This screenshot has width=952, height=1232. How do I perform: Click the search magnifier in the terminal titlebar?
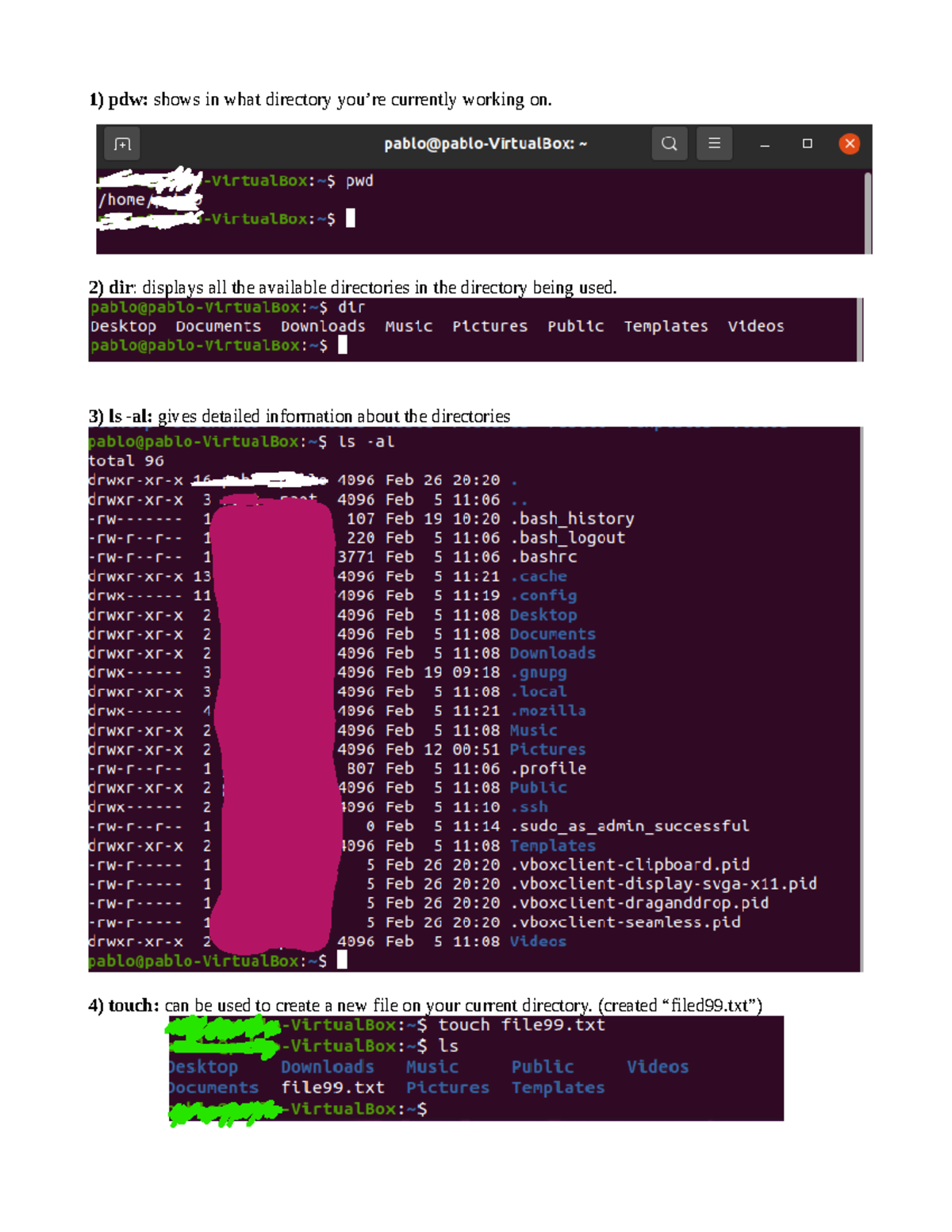(669, 144)
